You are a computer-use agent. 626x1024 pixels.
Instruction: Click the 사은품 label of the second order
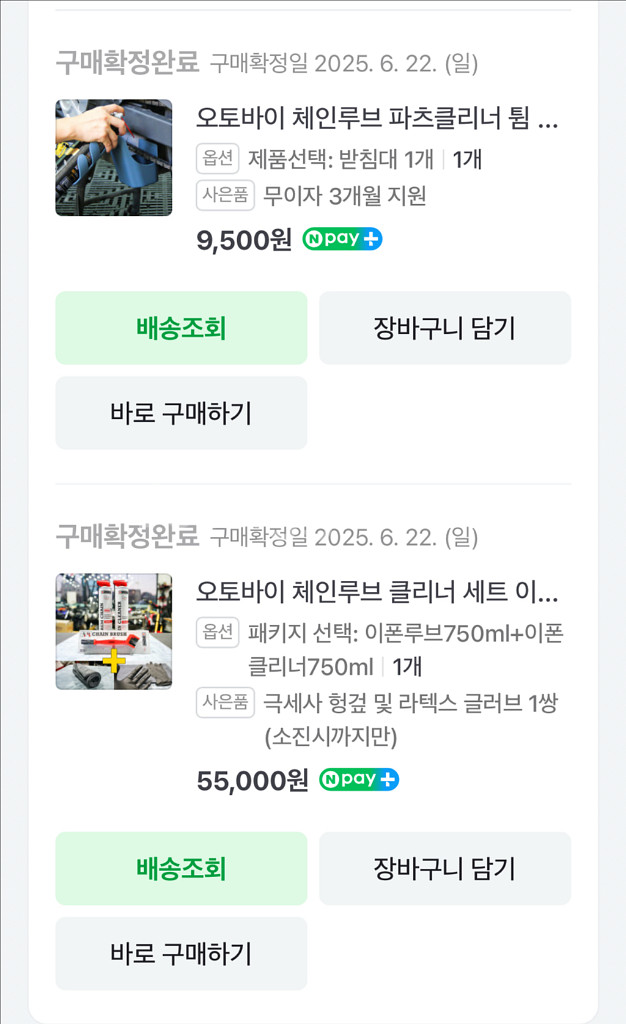tap(224, 701)
